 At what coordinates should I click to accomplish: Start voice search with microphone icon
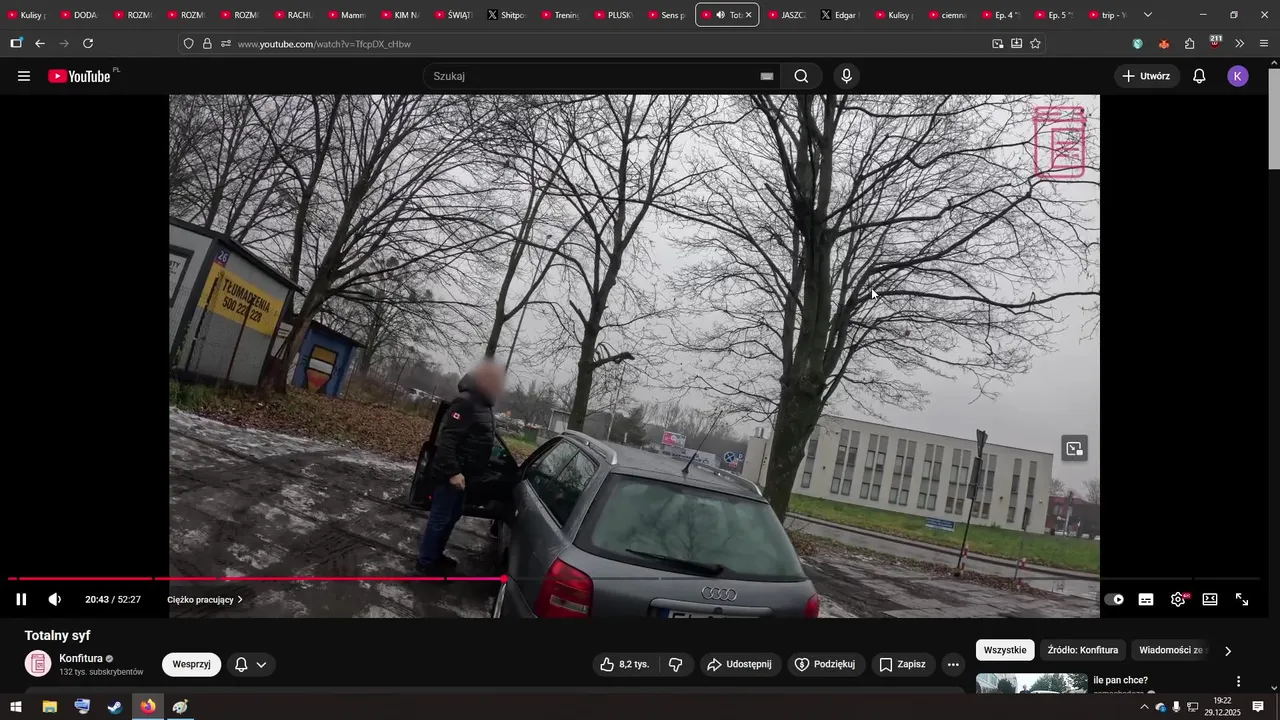[x=847, y=76]
